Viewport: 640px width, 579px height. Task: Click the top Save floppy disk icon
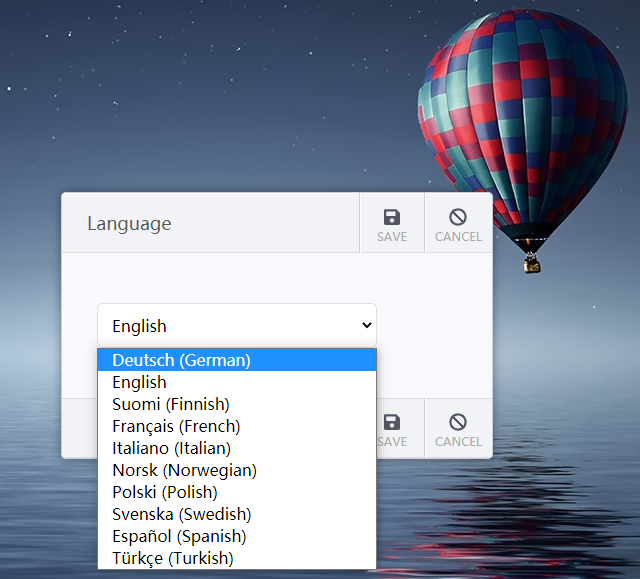tap(392, 217)
